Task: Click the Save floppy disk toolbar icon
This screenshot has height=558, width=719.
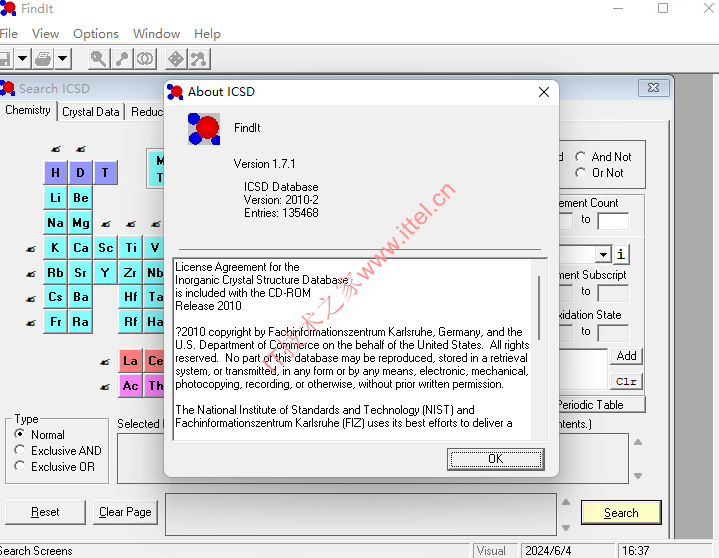Action: point(5,59)
